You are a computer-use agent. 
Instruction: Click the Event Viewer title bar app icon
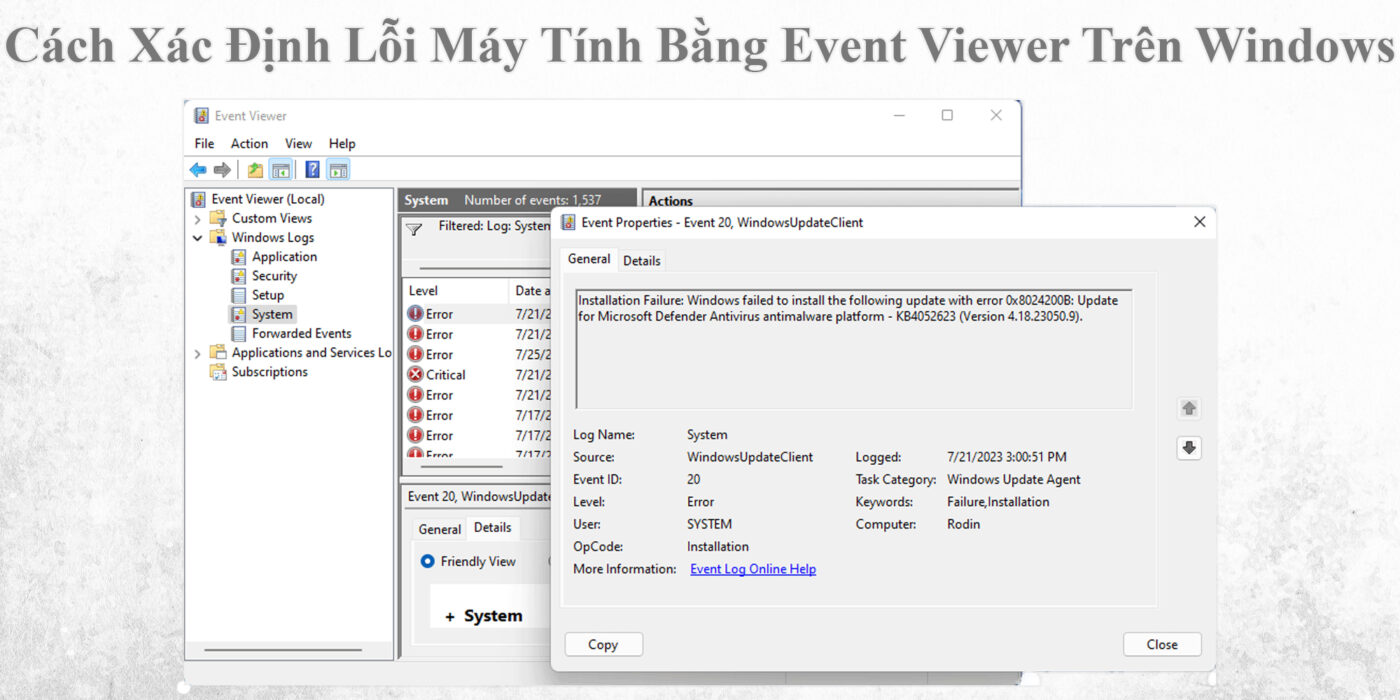tap(201, 116)
